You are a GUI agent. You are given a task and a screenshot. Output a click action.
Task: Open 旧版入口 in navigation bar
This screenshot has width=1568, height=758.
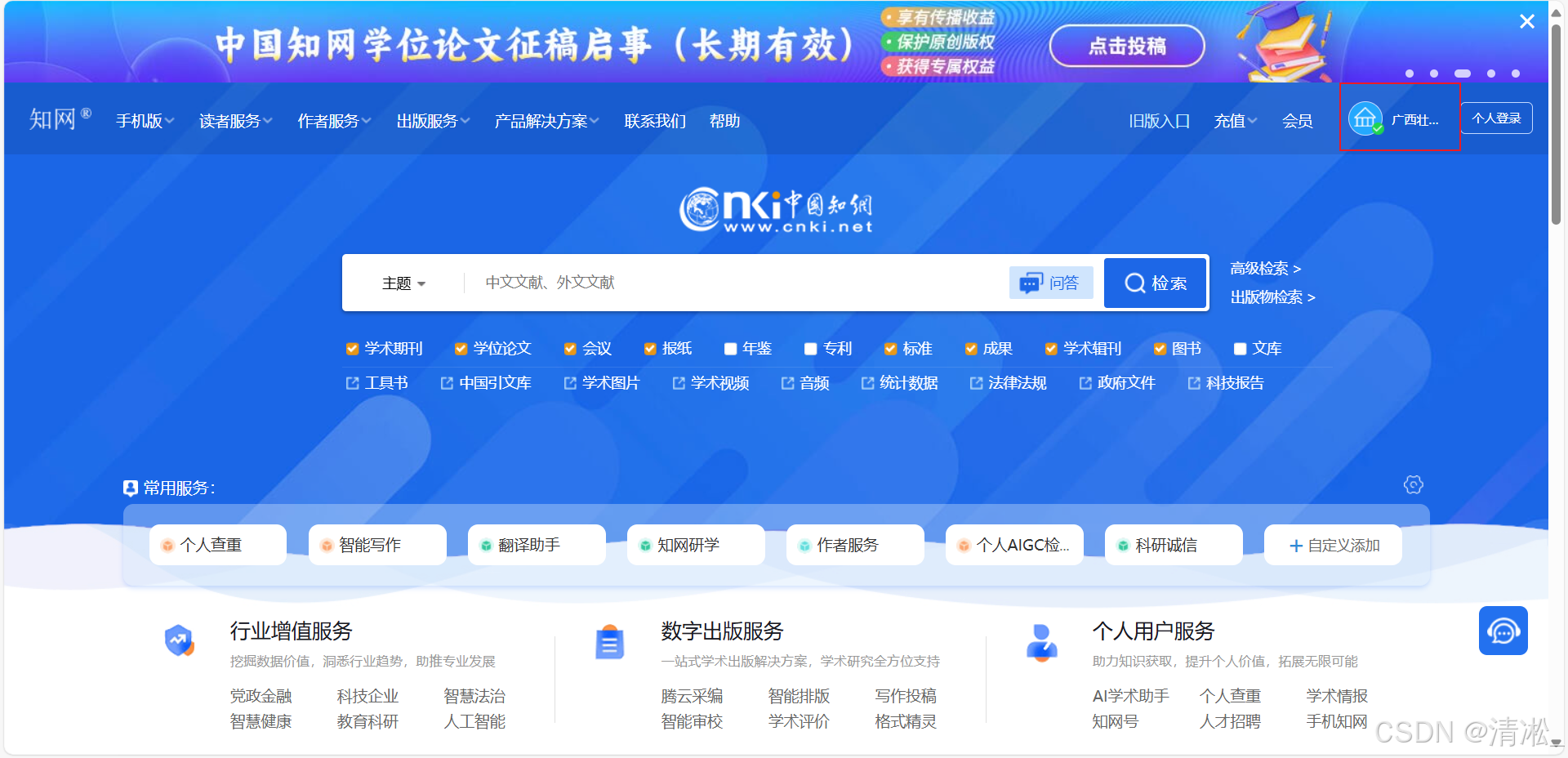1159,121
